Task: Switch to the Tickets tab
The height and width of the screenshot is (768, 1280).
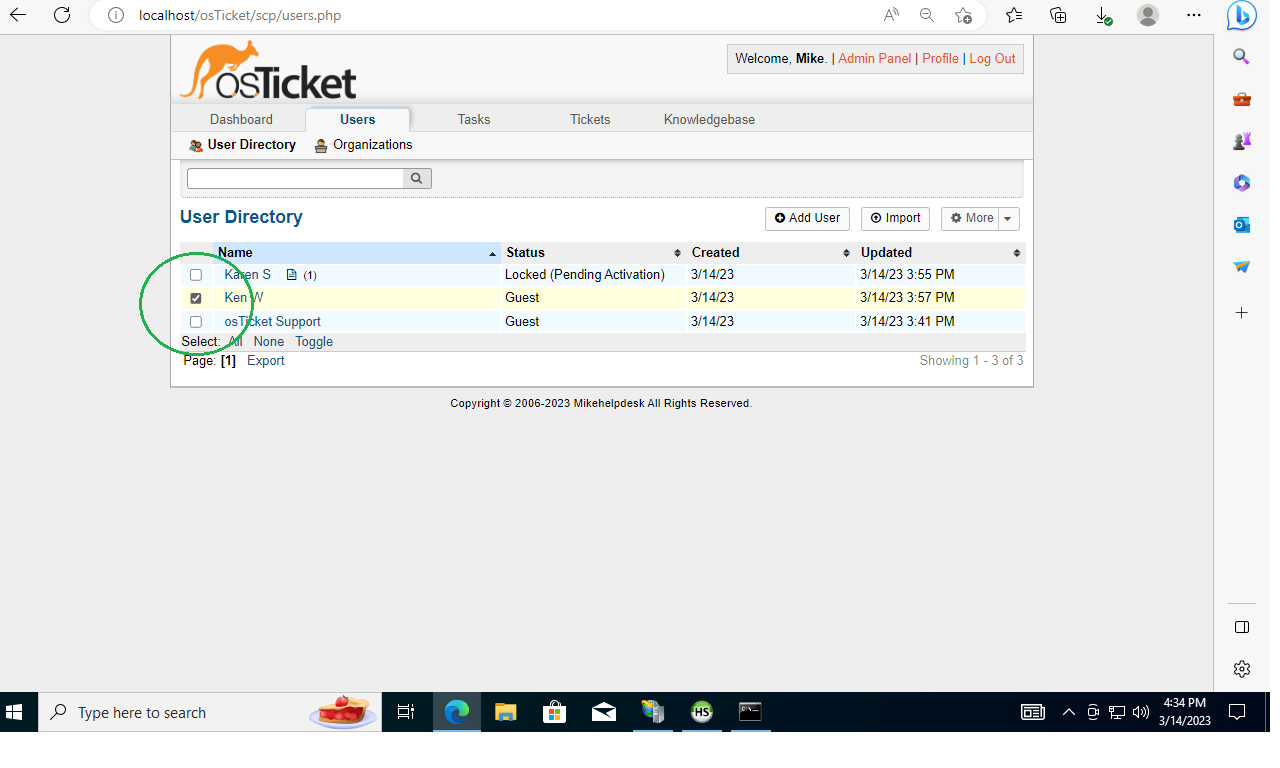Action: [x=590, y=119]
